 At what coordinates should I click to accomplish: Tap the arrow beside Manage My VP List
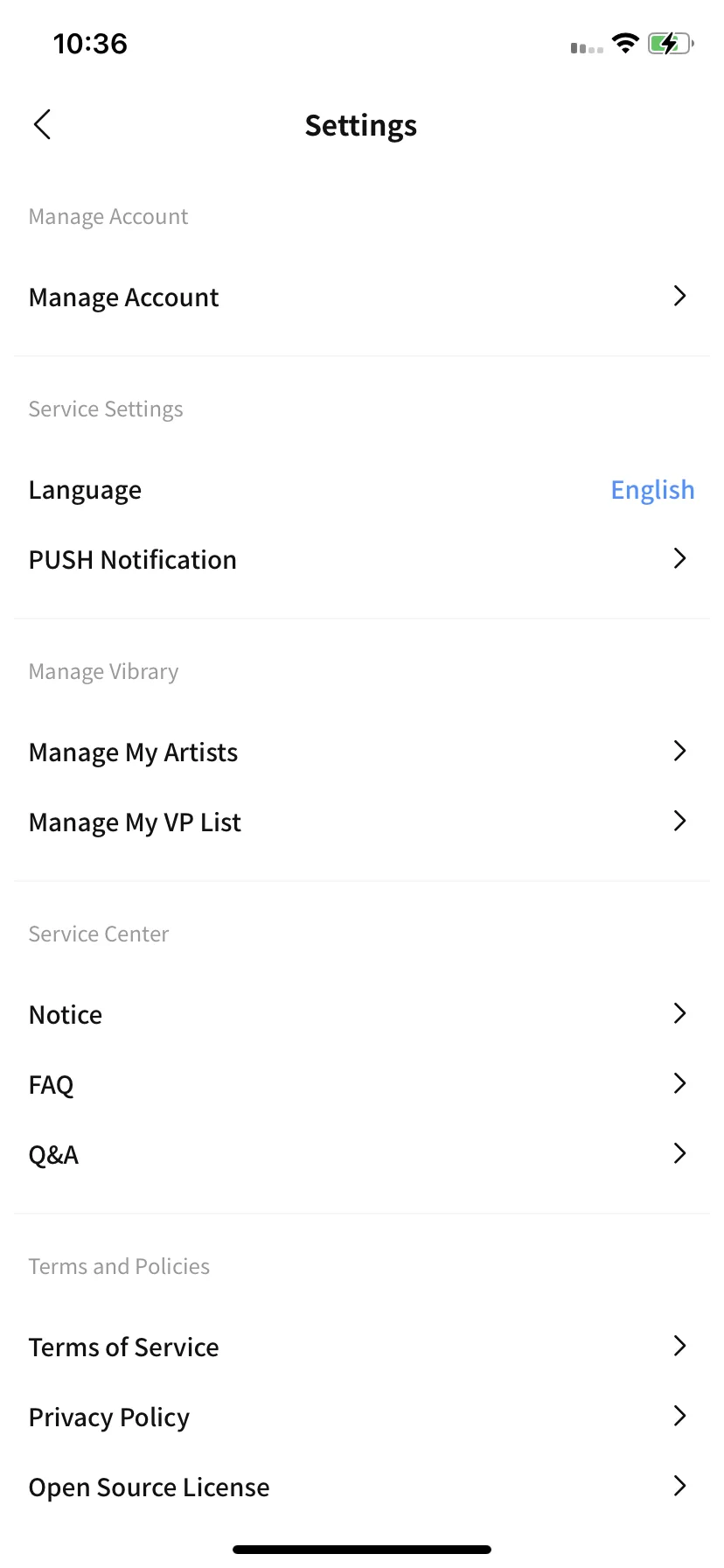tap(679, 821)
